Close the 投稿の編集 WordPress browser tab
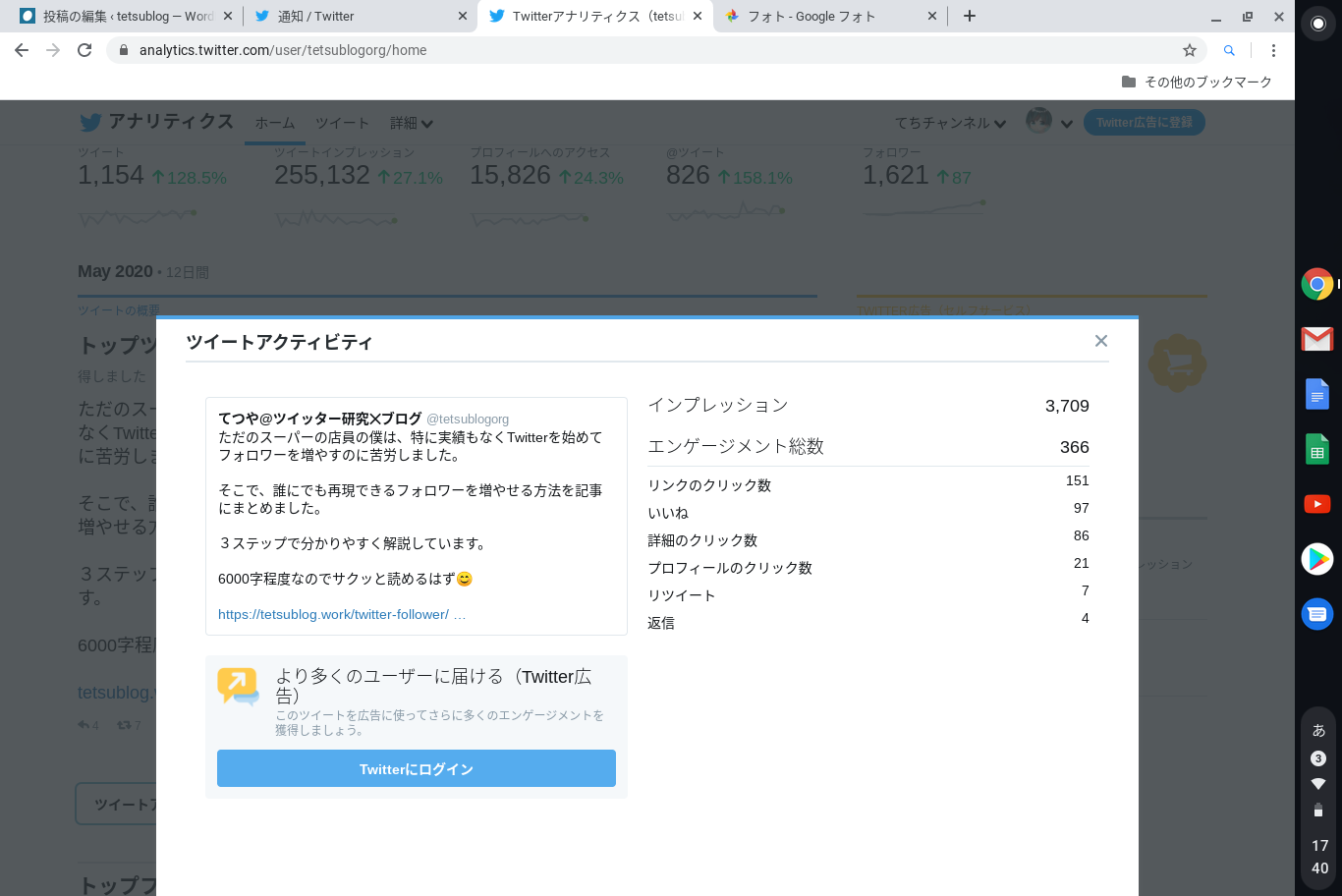The height and width of the screenshot is (896, 1342). coord(228,16)
